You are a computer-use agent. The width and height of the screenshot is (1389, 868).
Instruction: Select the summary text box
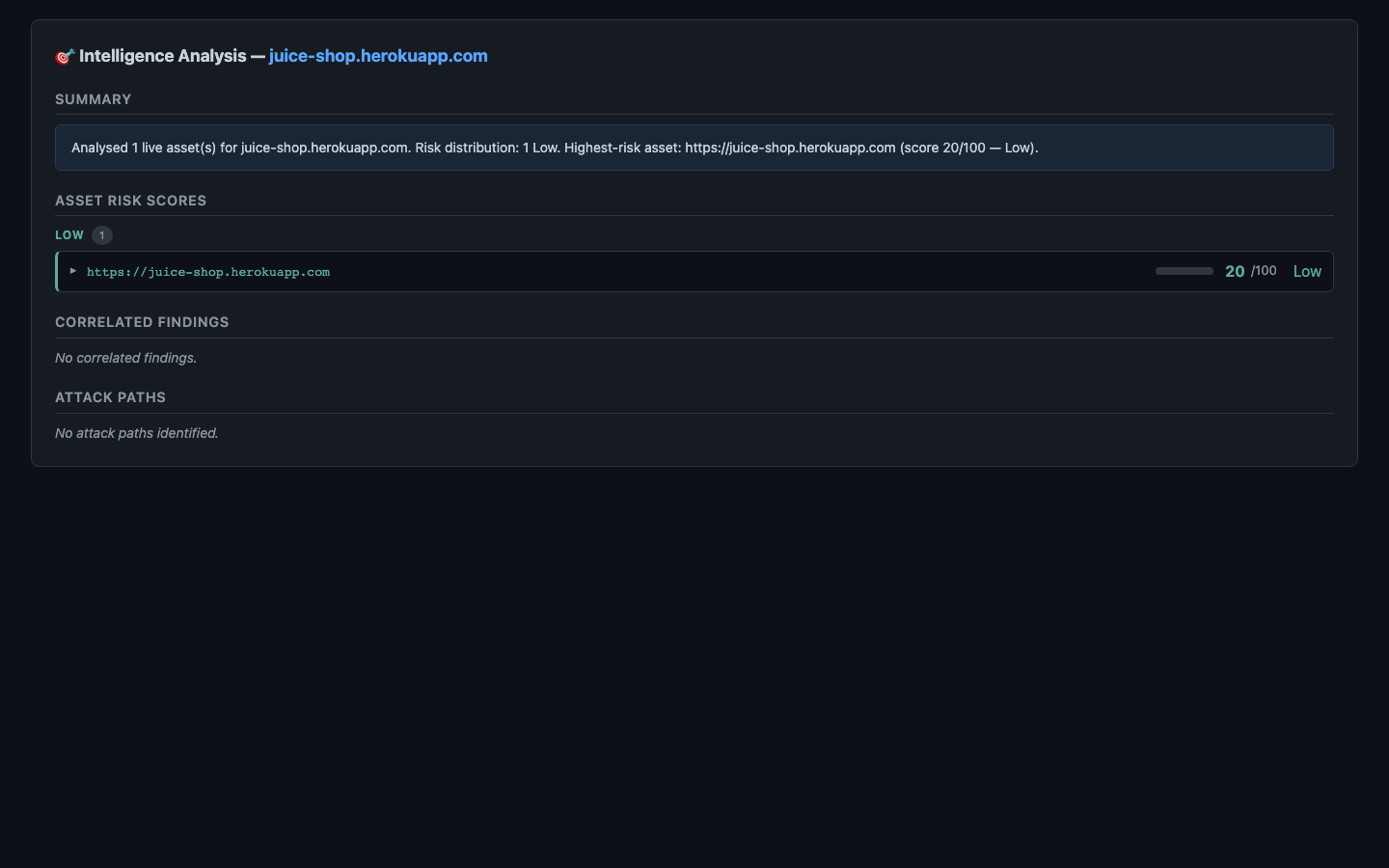pos(694,148)
